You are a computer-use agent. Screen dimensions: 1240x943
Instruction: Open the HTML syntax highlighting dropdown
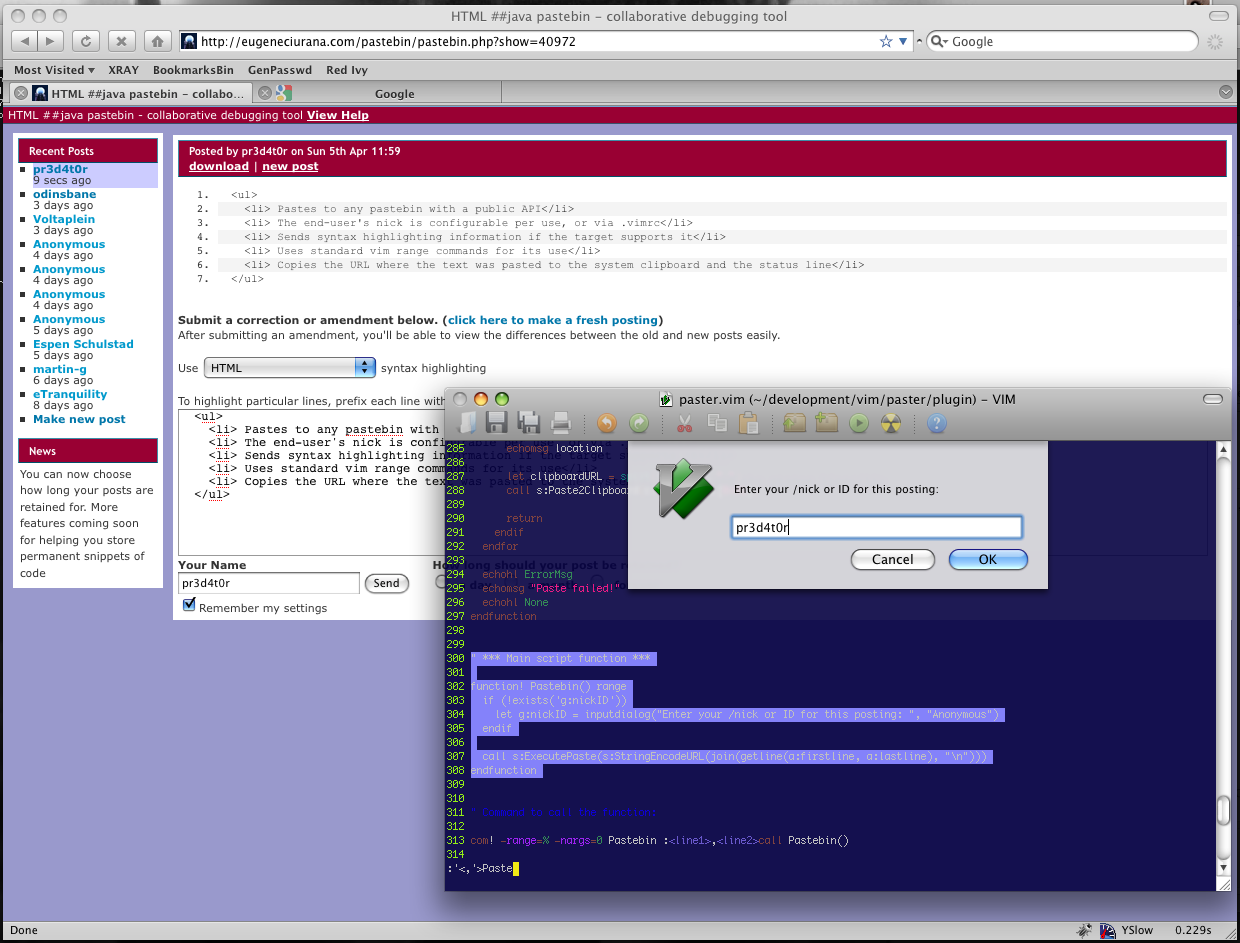[290, 368]
